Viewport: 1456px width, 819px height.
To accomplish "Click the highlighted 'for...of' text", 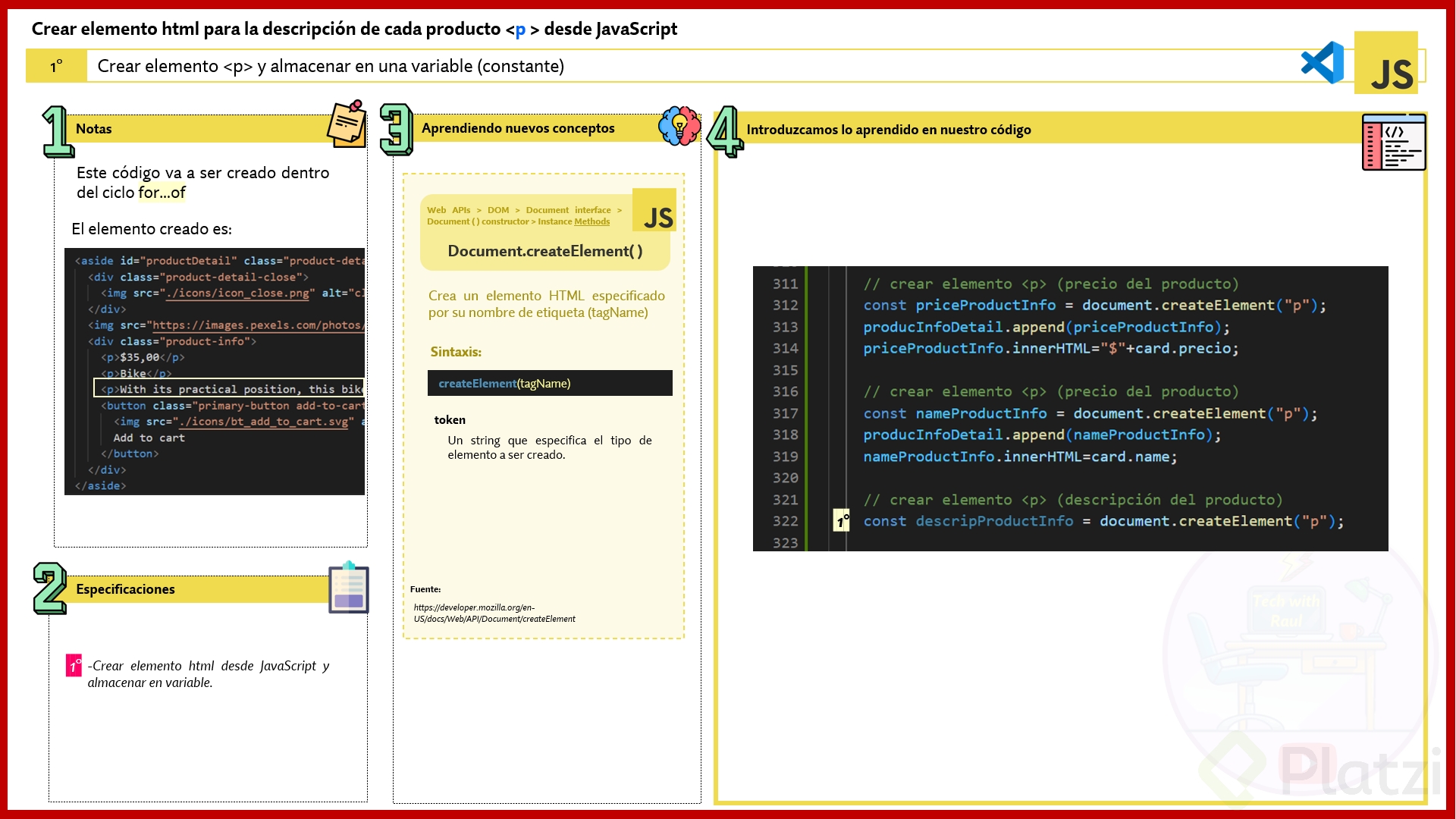I will pos(162,193).
